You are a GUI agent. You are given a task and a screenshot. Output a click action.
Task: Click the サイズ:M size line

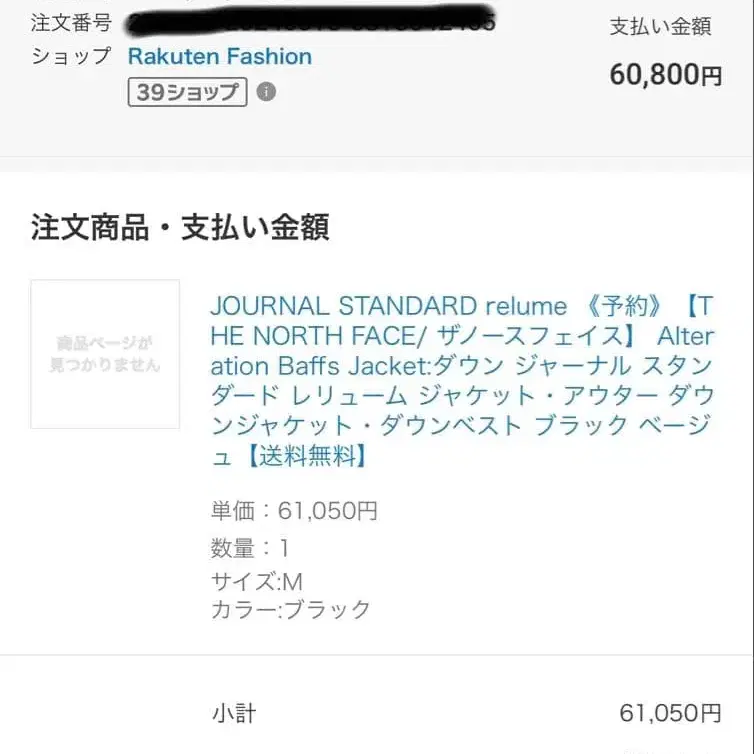(257, 581)
